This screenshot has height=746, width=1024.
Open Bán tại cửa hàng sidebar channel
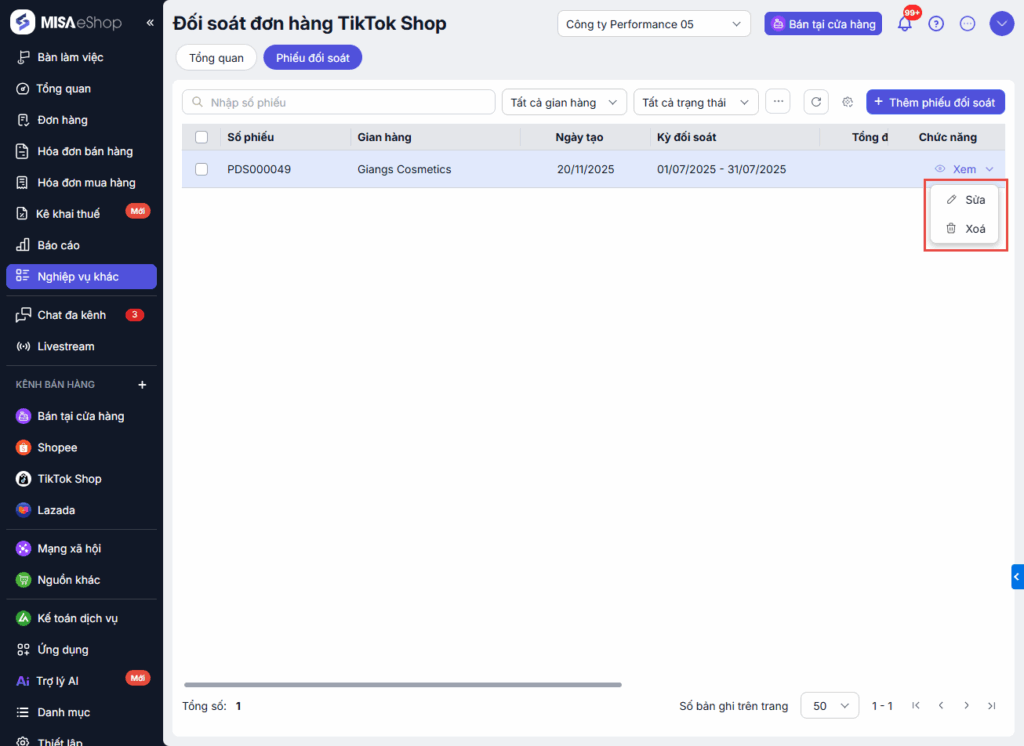pos(81,416)
